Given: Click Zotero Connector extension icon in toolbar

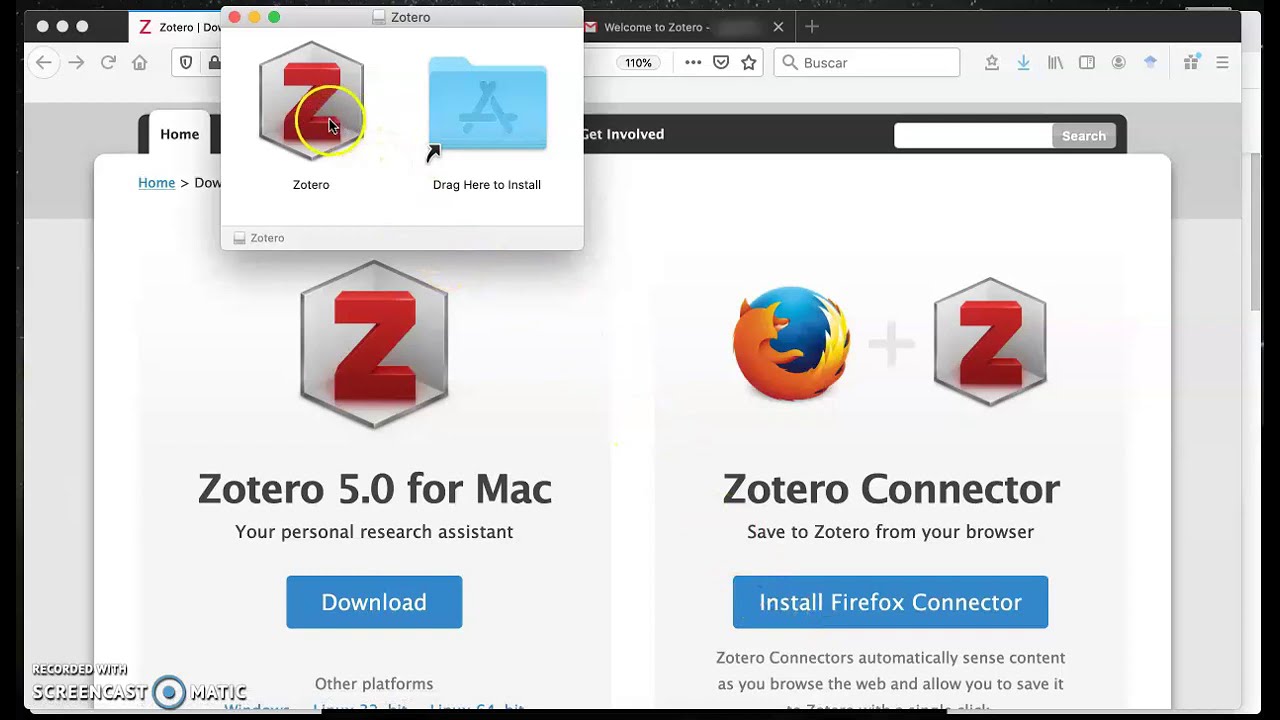Looking at the screenshot, I should 1150,63.
